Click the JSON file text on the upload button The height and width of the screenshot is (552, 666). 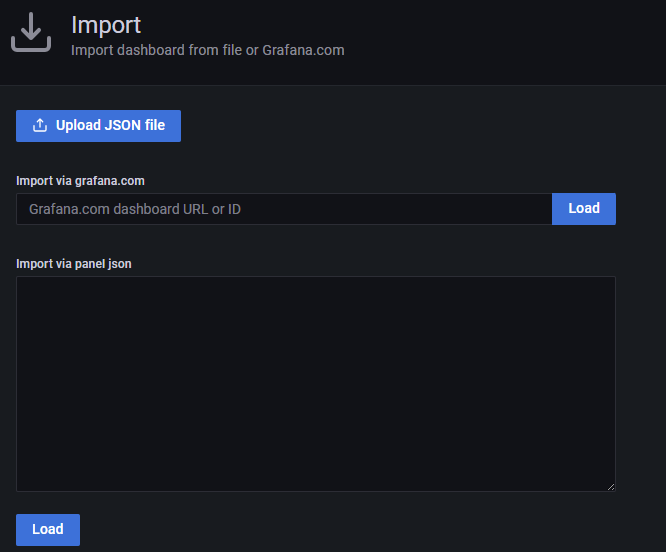coord(135,125)
